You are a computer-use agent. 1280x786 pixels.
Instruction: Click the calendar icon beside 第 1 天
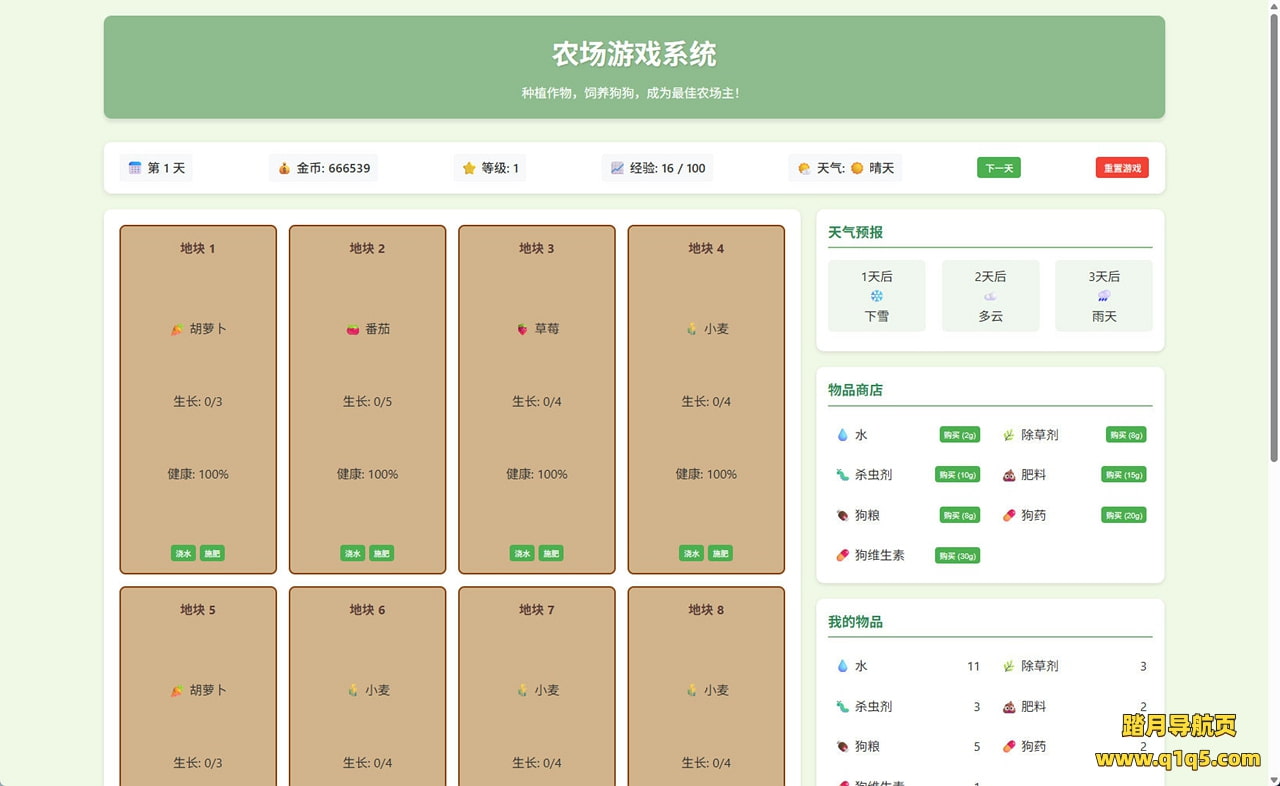(135, 168)
